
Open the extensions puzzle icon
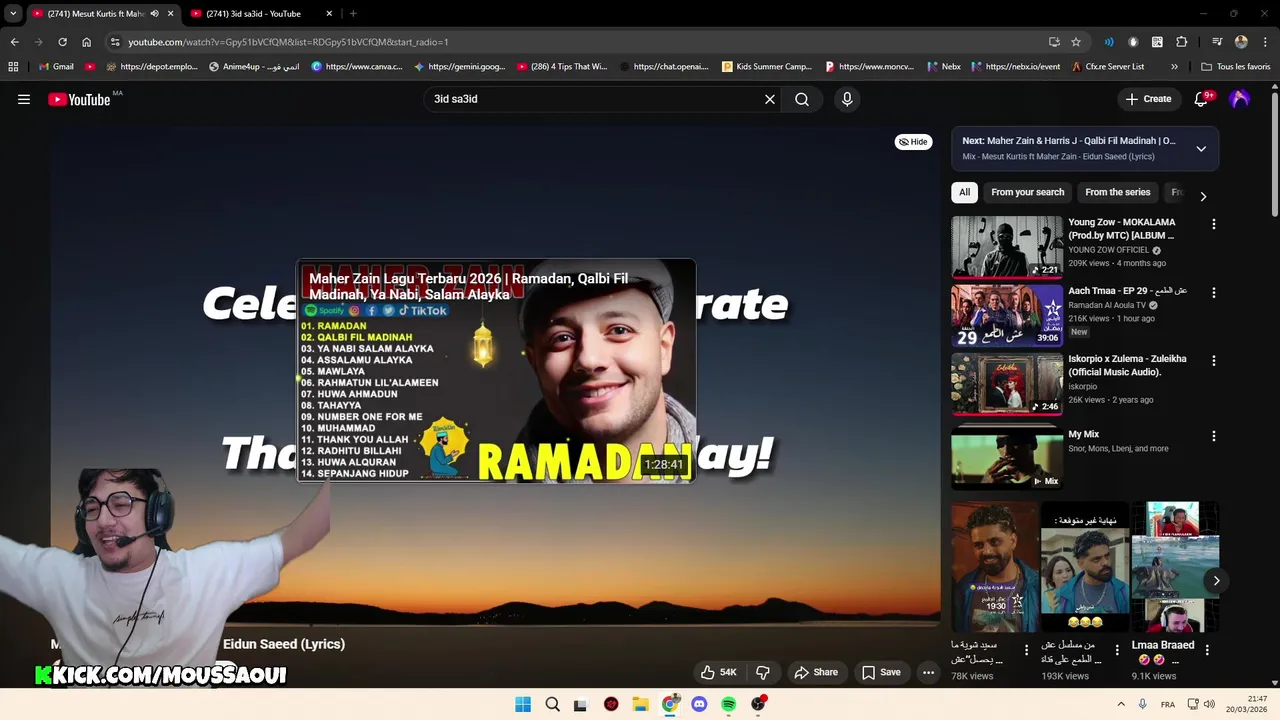[x=1181, y=42]
